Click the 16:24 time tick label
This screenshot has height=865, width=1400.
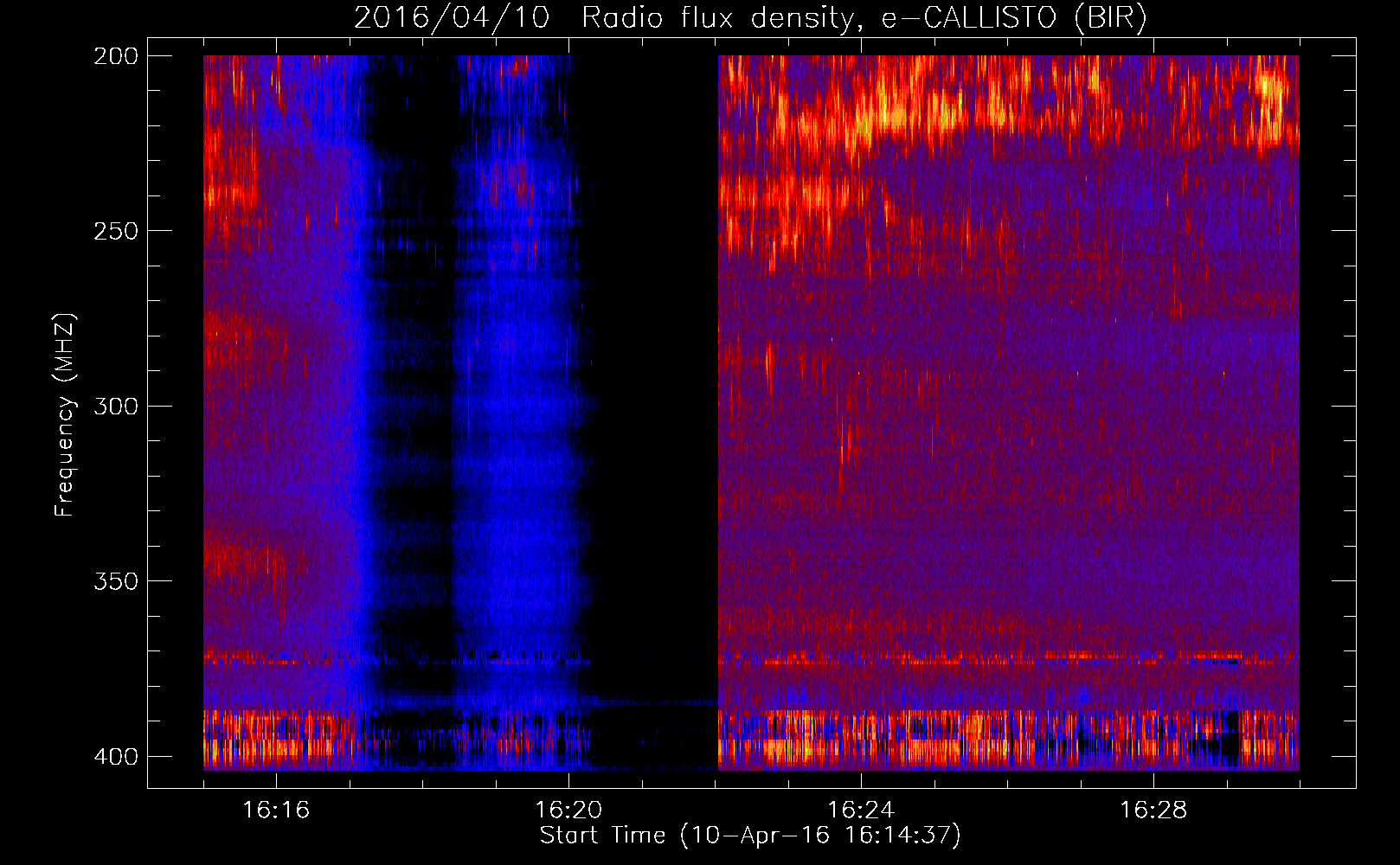861,810
